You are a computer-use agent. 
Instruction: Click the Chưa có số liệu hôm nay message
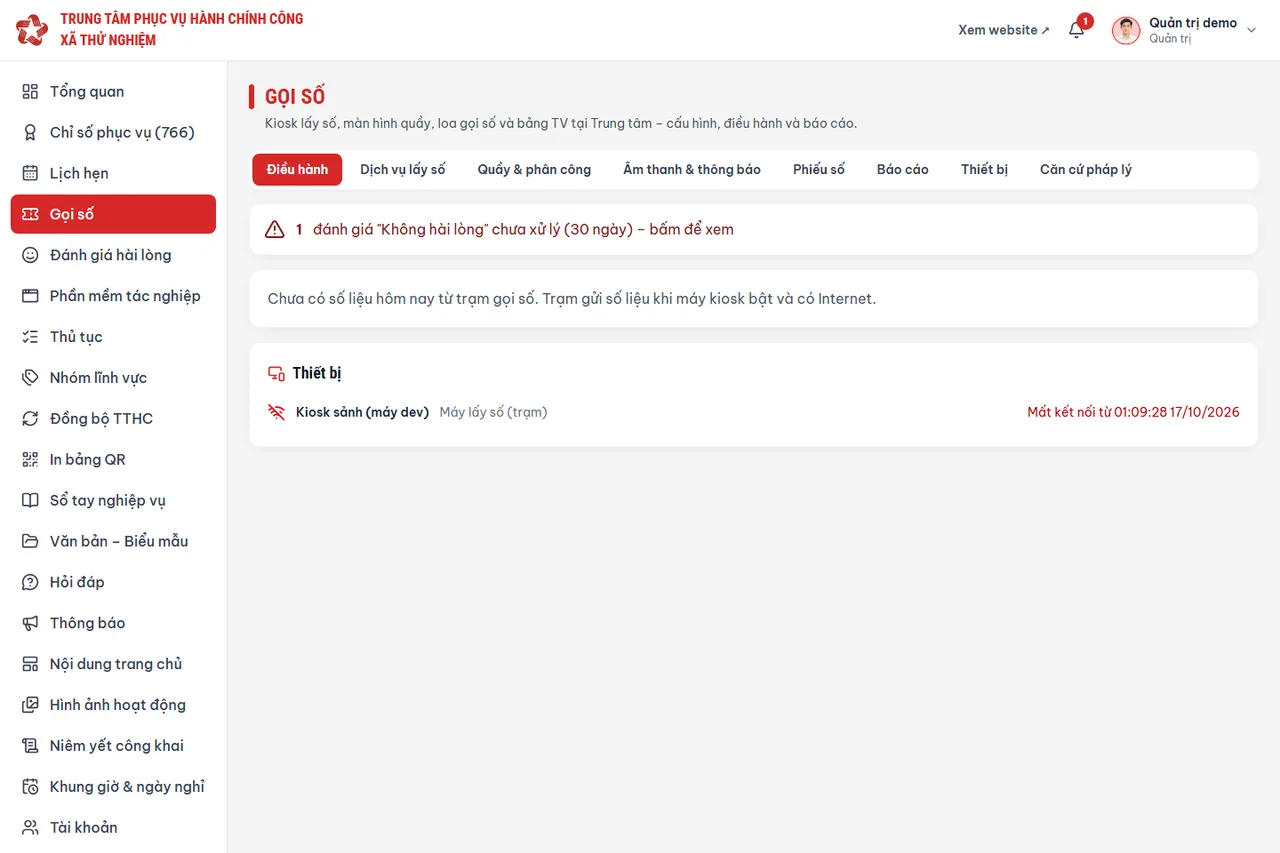tap(572, 299)
